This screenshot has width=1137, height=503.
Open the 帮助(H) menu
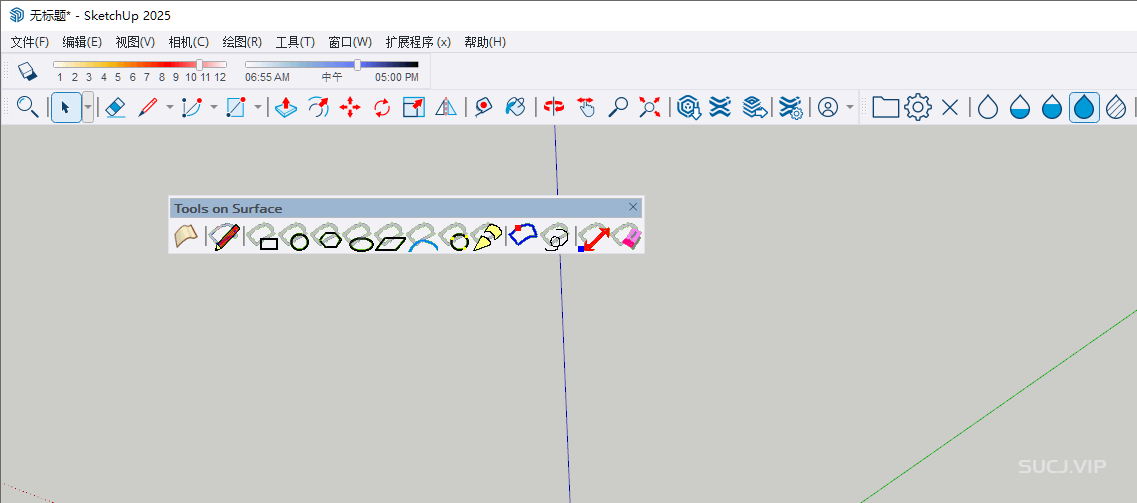tap(485, 42)
